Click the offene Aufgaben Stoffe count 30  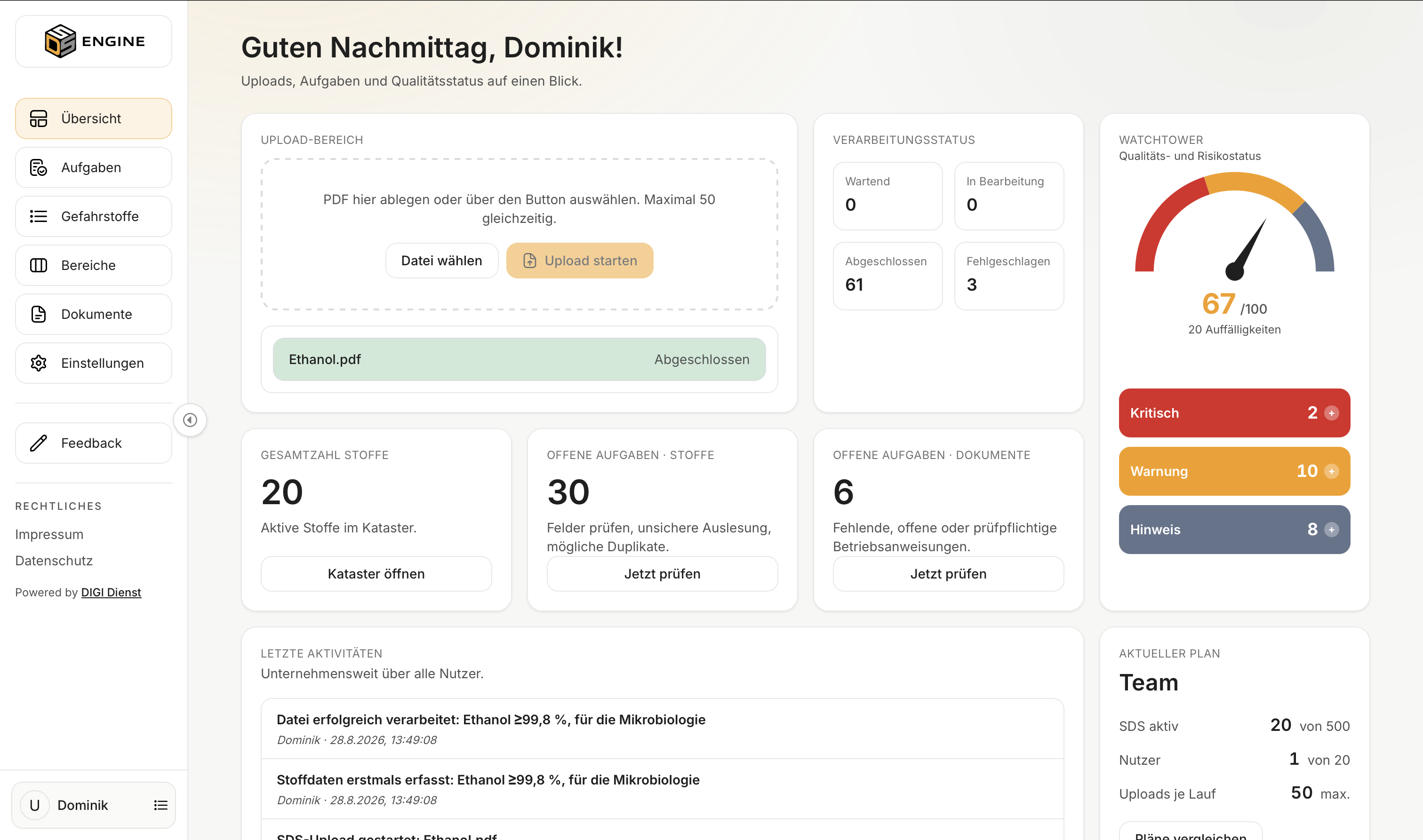pos(568,492)
